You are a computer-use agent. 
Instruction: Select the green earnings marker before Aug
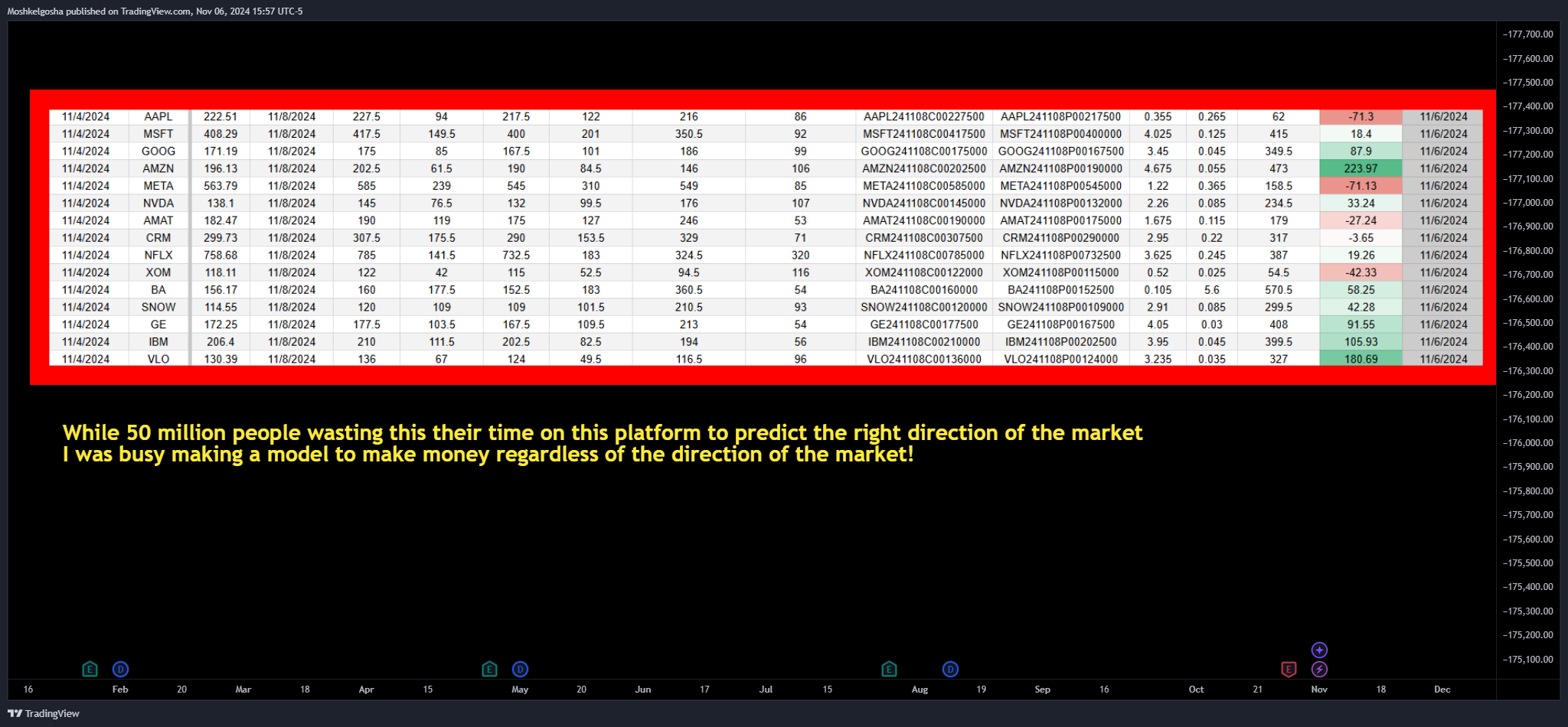(889, 669)
